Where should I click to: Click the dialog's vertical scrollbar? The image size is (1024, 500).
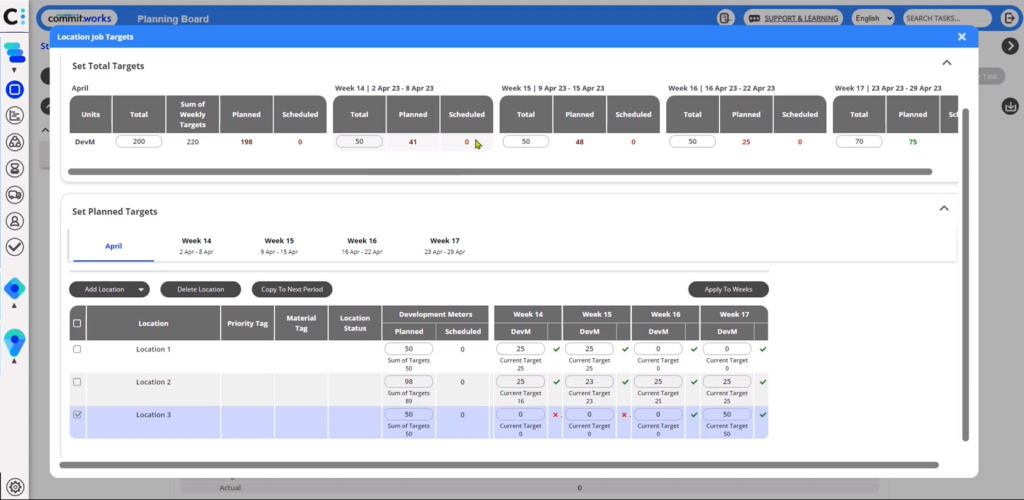click(x=966, y=275)
